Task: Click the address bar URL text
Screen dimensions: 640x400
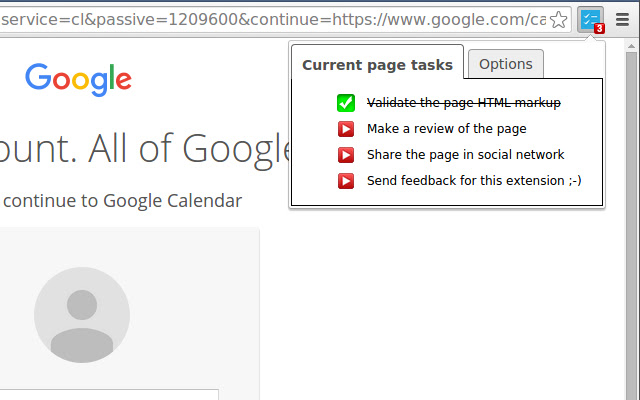Action: pos(270,19)
